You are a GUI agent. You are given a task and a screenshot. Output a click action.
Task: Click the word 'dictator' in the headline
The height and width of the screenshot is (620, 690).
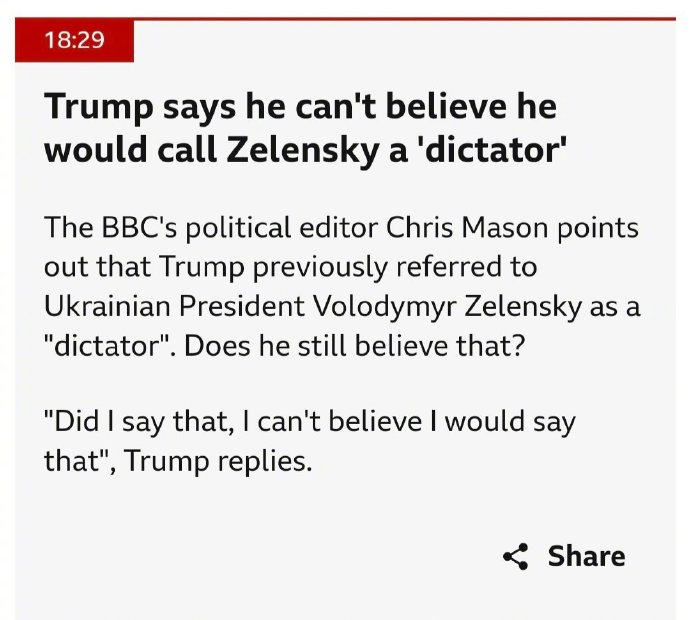click(x=490, y=150)
